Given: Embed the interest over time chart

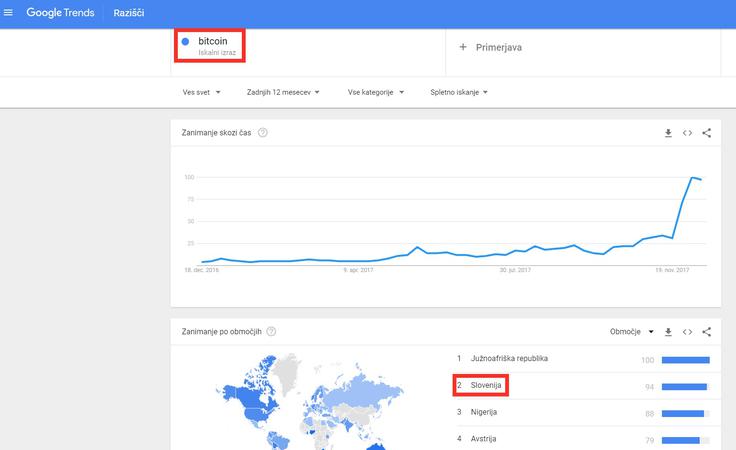Looking at the screenshot, I should point(687,133).
